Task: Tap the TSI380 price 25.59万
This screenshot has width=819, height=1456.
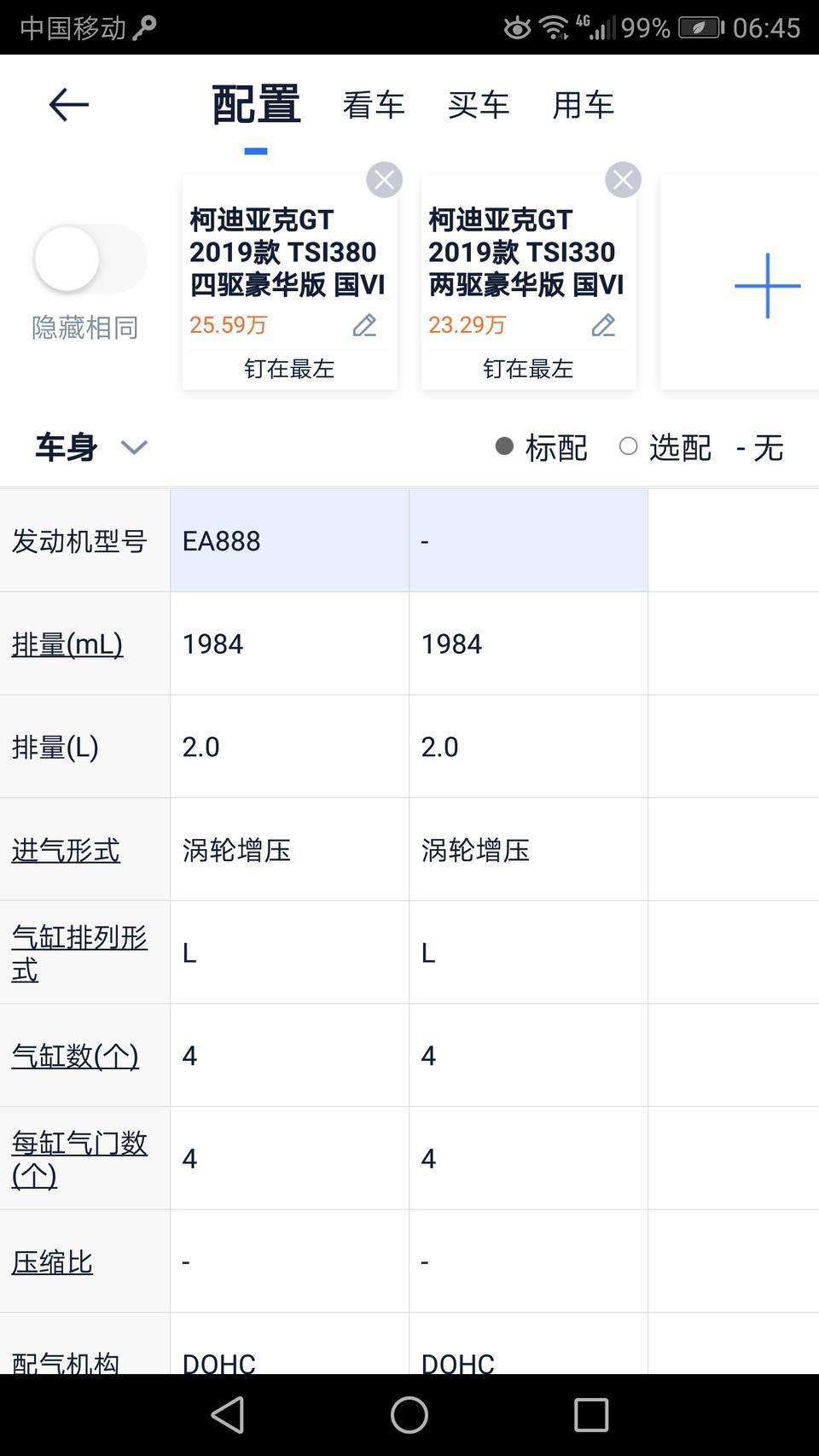Action: [229, 325]
